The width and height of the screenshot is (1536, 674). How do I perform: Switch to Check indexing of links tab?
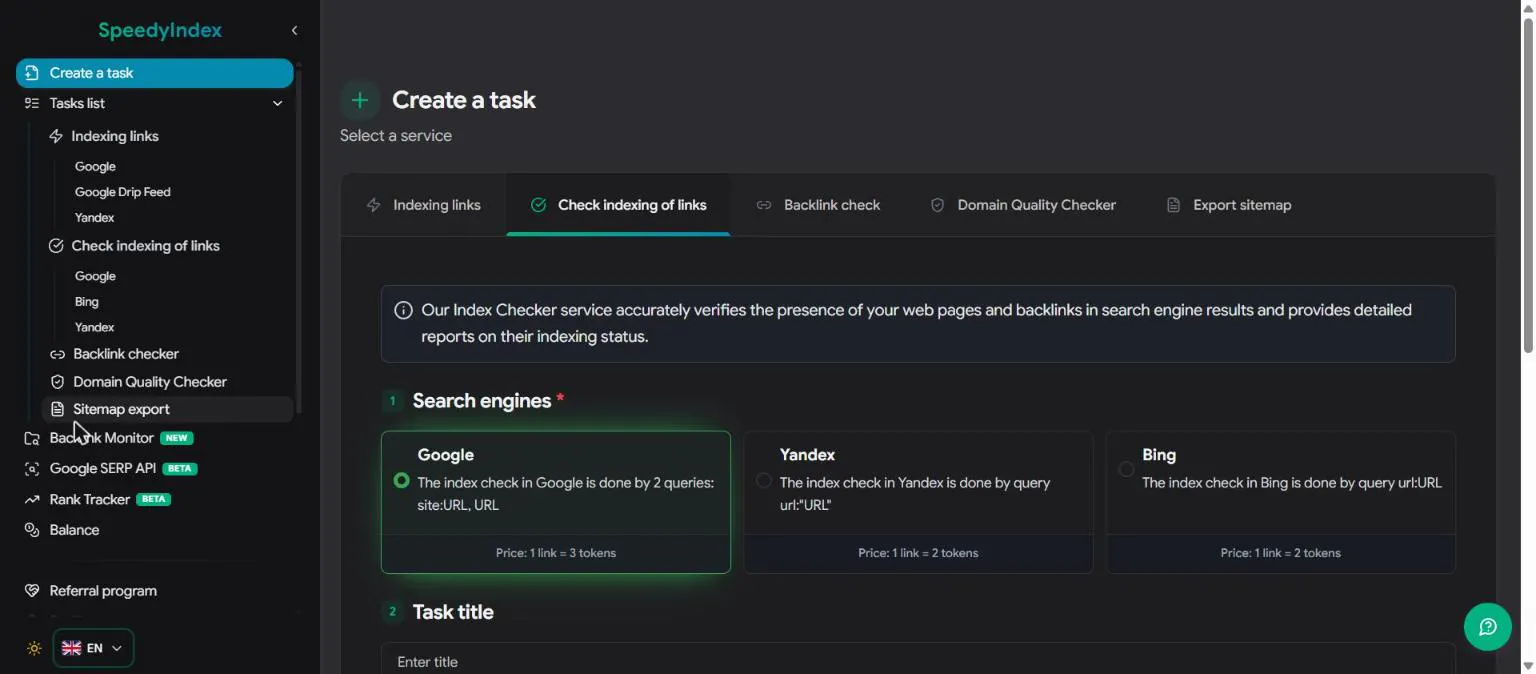pyautogui.click(x=618, y=205)
